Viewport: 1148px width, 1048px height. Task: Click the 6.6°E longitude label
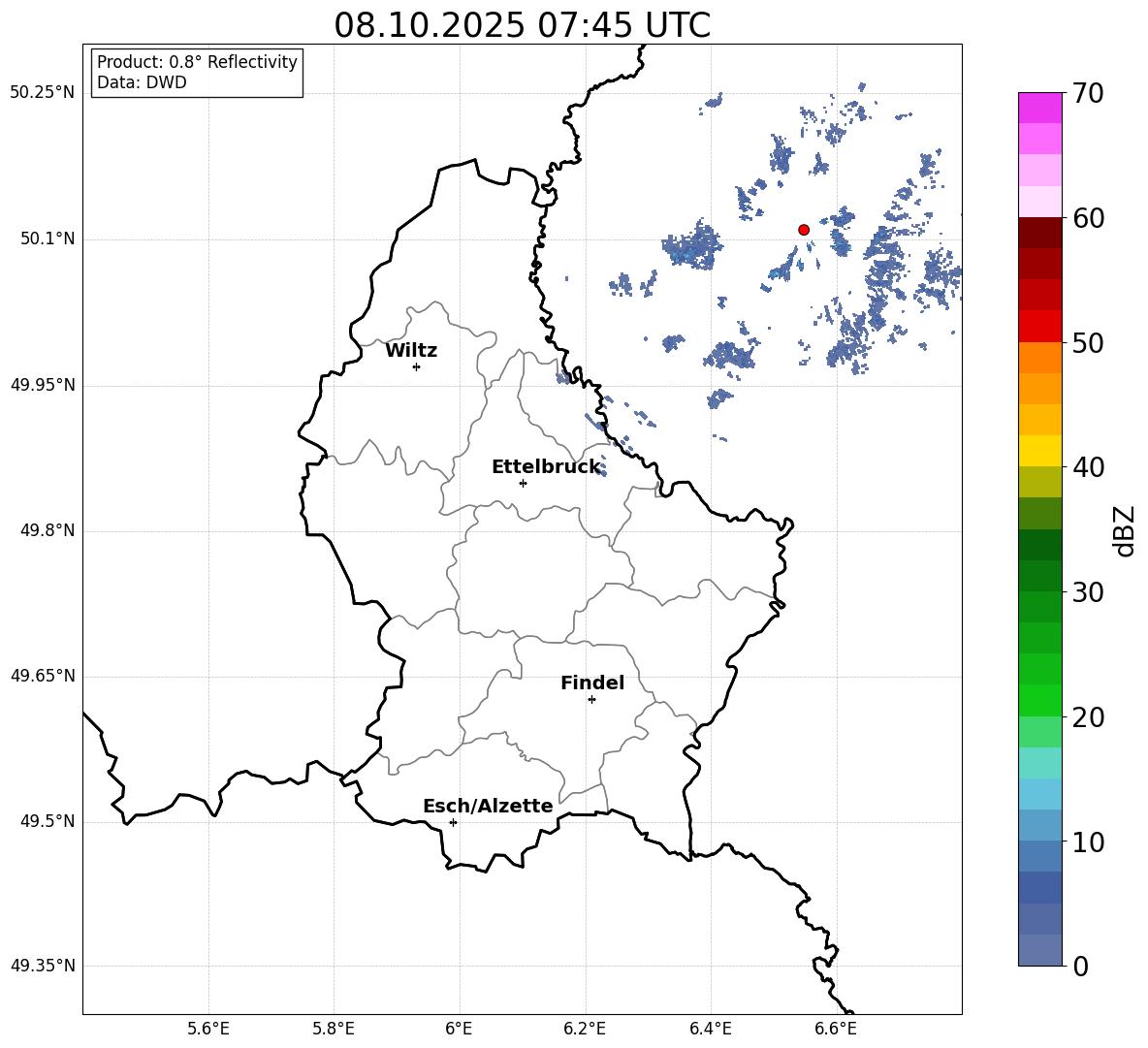(x=836, y=1030)
